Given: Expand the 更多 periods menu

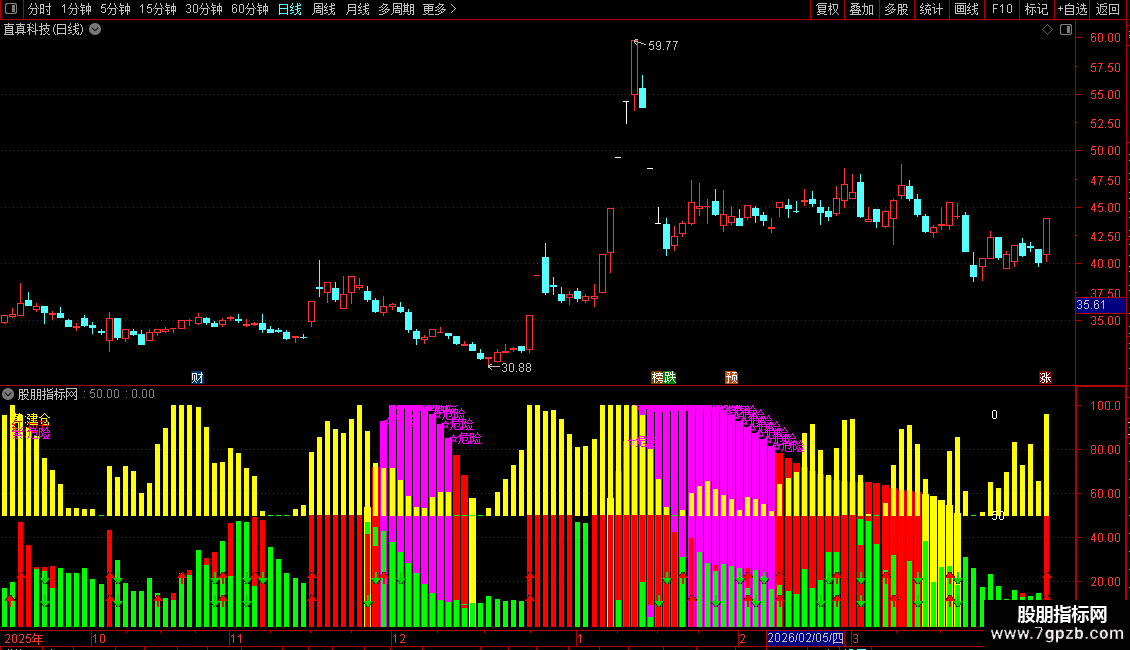Looking at the screenshot, I should (x=439, y=9).
